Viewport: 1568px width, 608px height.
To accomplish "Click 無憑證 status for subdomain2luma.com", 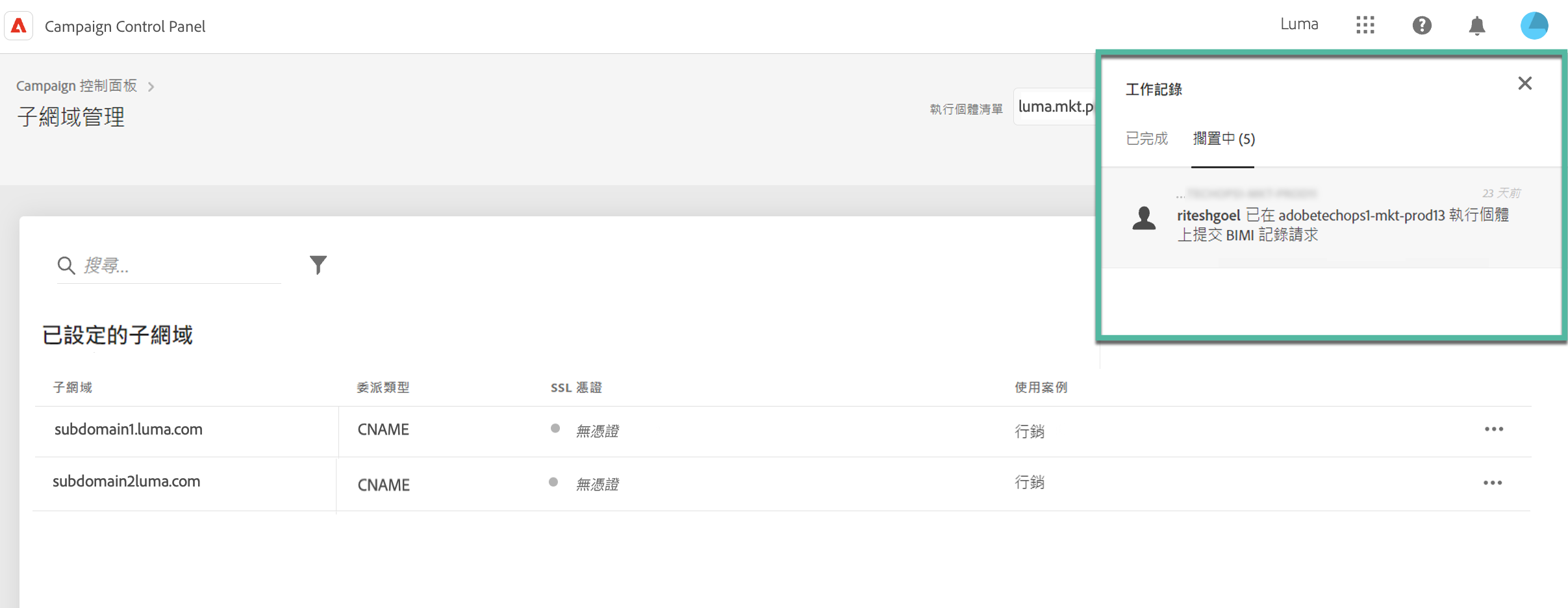I will click(598, 484).
